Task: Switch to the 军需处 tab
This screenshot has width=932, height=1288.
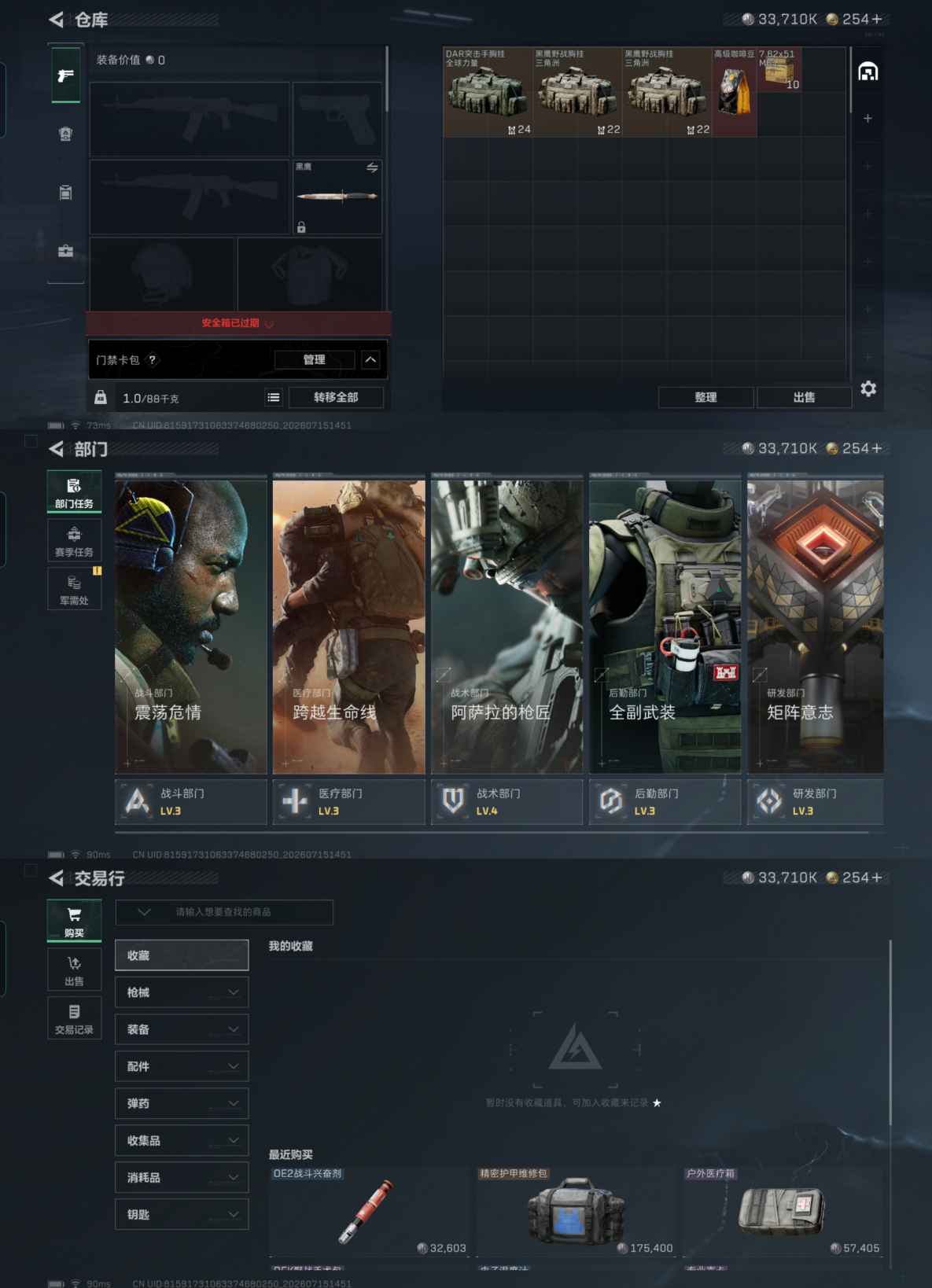Action: pyautogui.click(x=74, y=590)
